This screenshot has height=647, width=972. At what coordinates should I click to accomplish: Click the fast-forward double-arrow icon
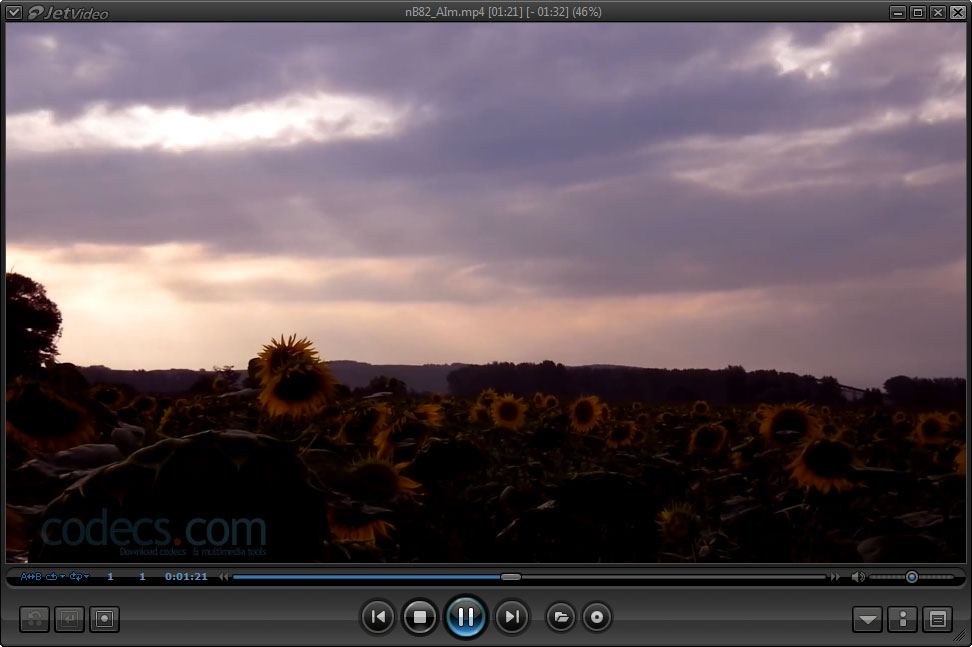point(835,576)
